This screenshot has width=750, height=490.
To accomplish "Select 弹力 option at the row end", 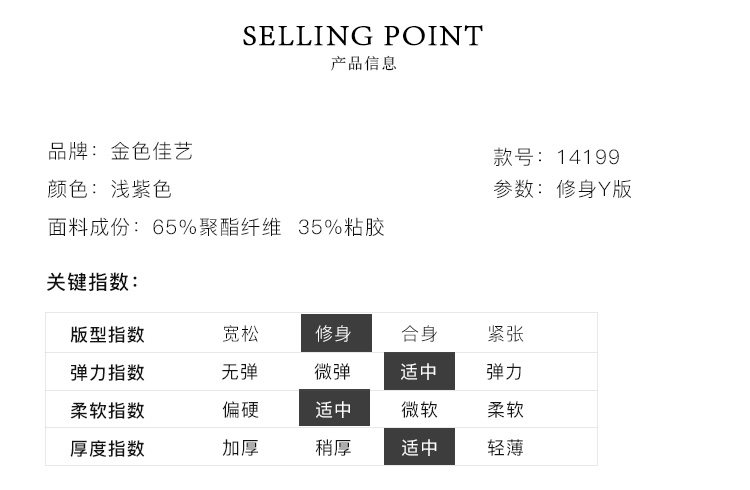I will tap(505, 372).
